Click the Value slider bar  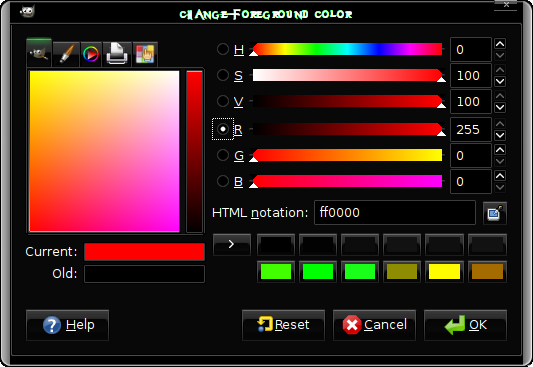point(347,101)
